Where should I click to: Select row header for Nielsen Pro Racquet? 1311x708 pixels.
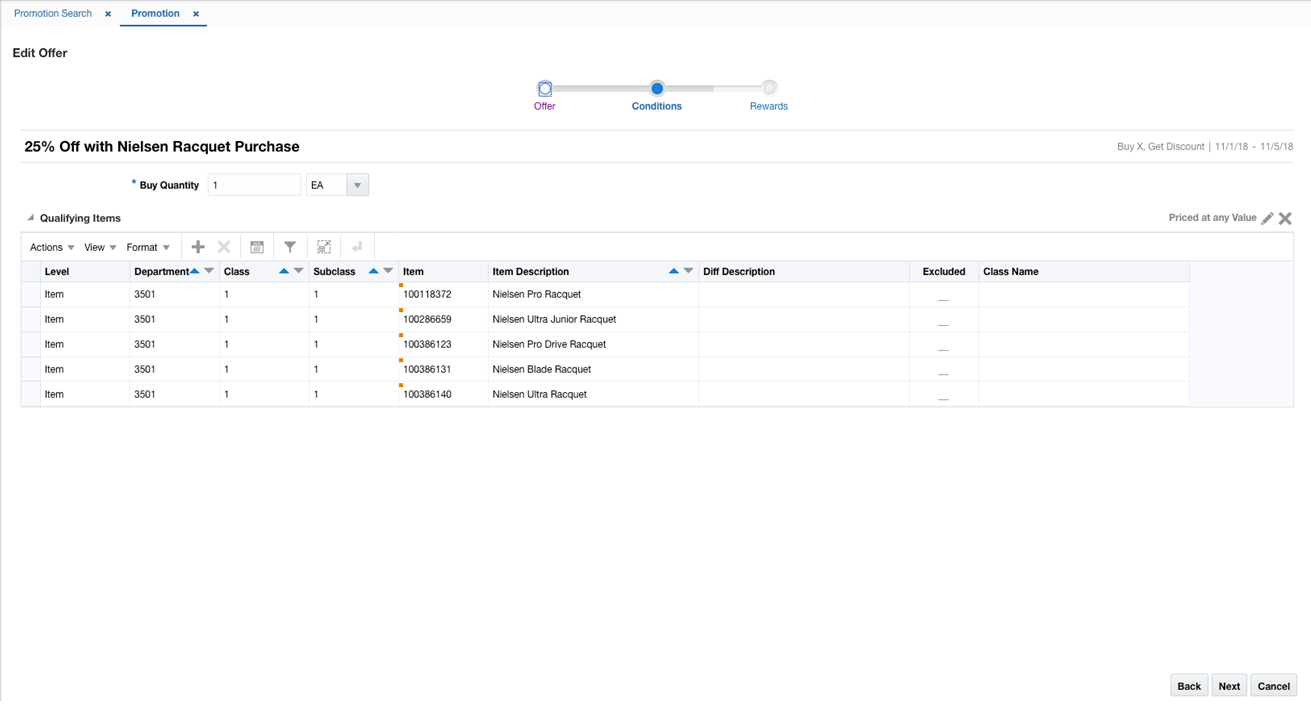tap(30, 294)
